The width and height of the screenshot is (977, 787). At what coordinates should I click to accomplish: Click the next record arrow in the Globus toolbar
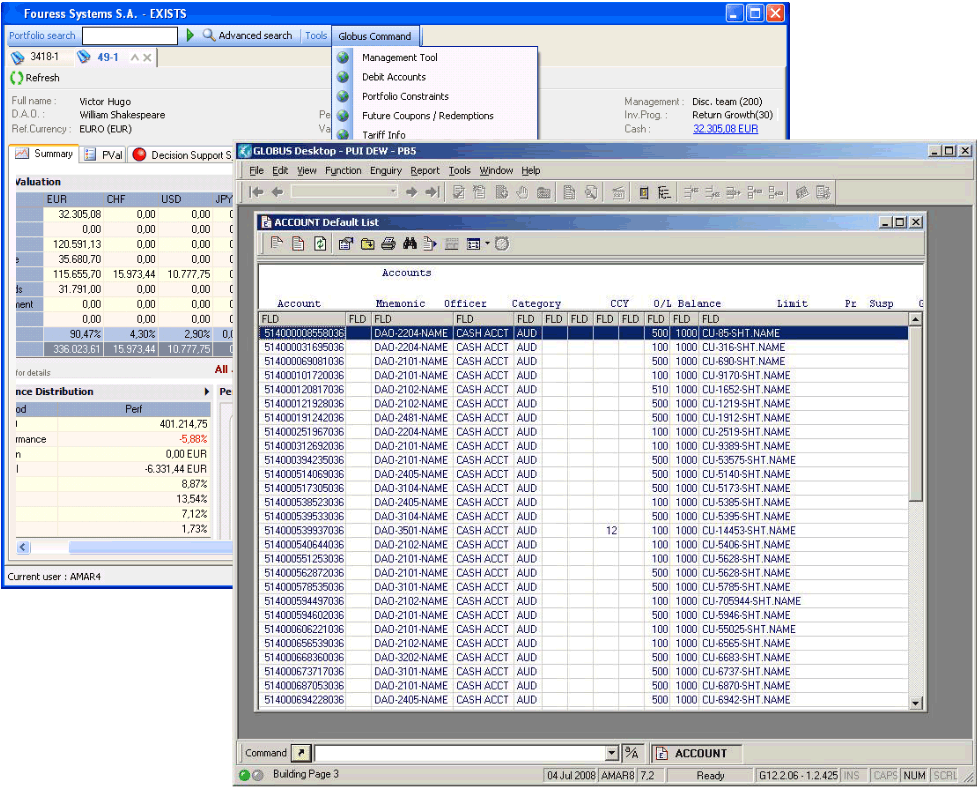pyautogui.click(x=411, y=192)
